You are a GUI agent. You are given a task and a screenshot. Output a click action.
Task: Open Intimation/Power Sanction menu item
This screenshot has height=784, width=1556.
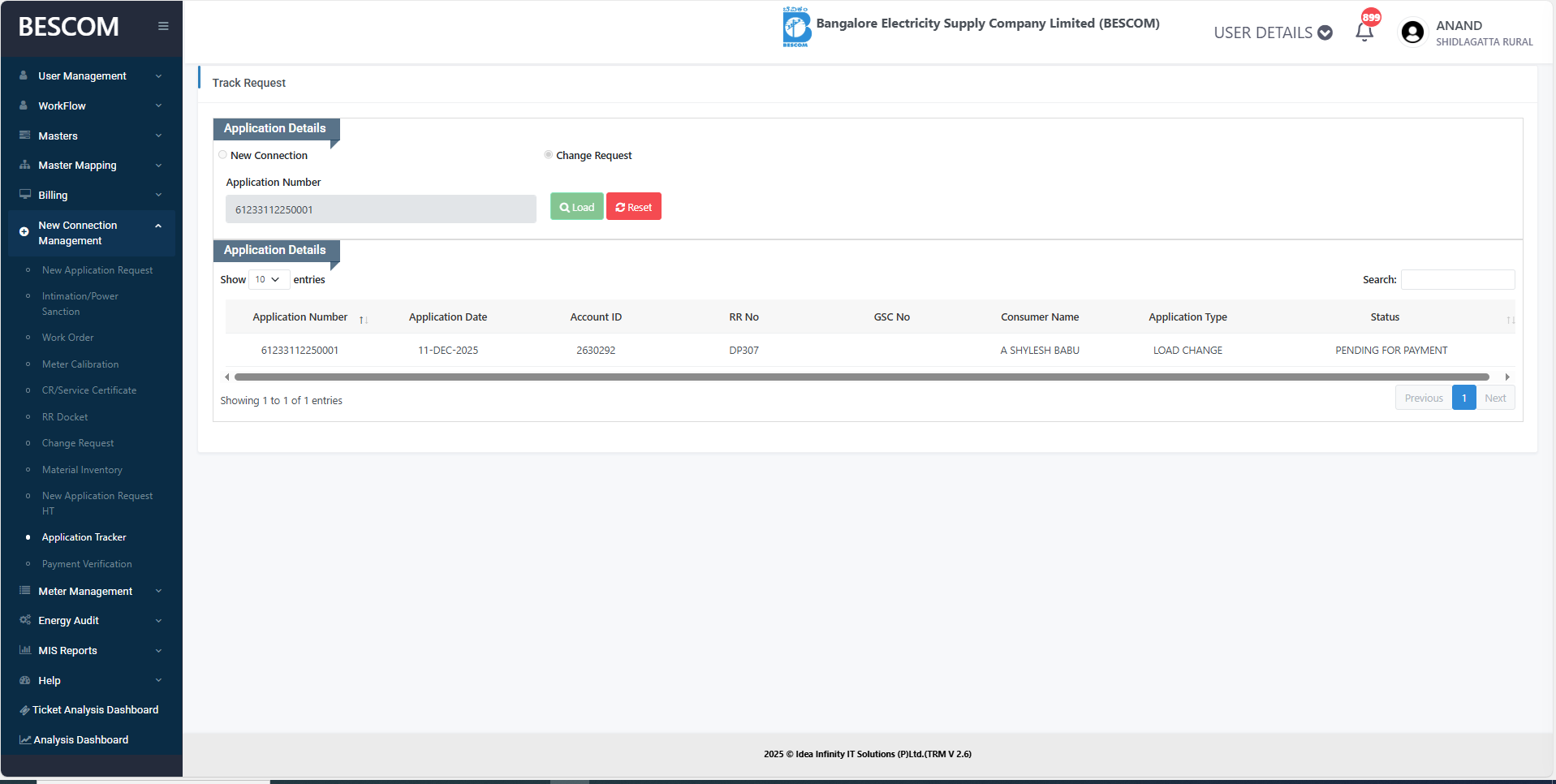pos(80,304)
